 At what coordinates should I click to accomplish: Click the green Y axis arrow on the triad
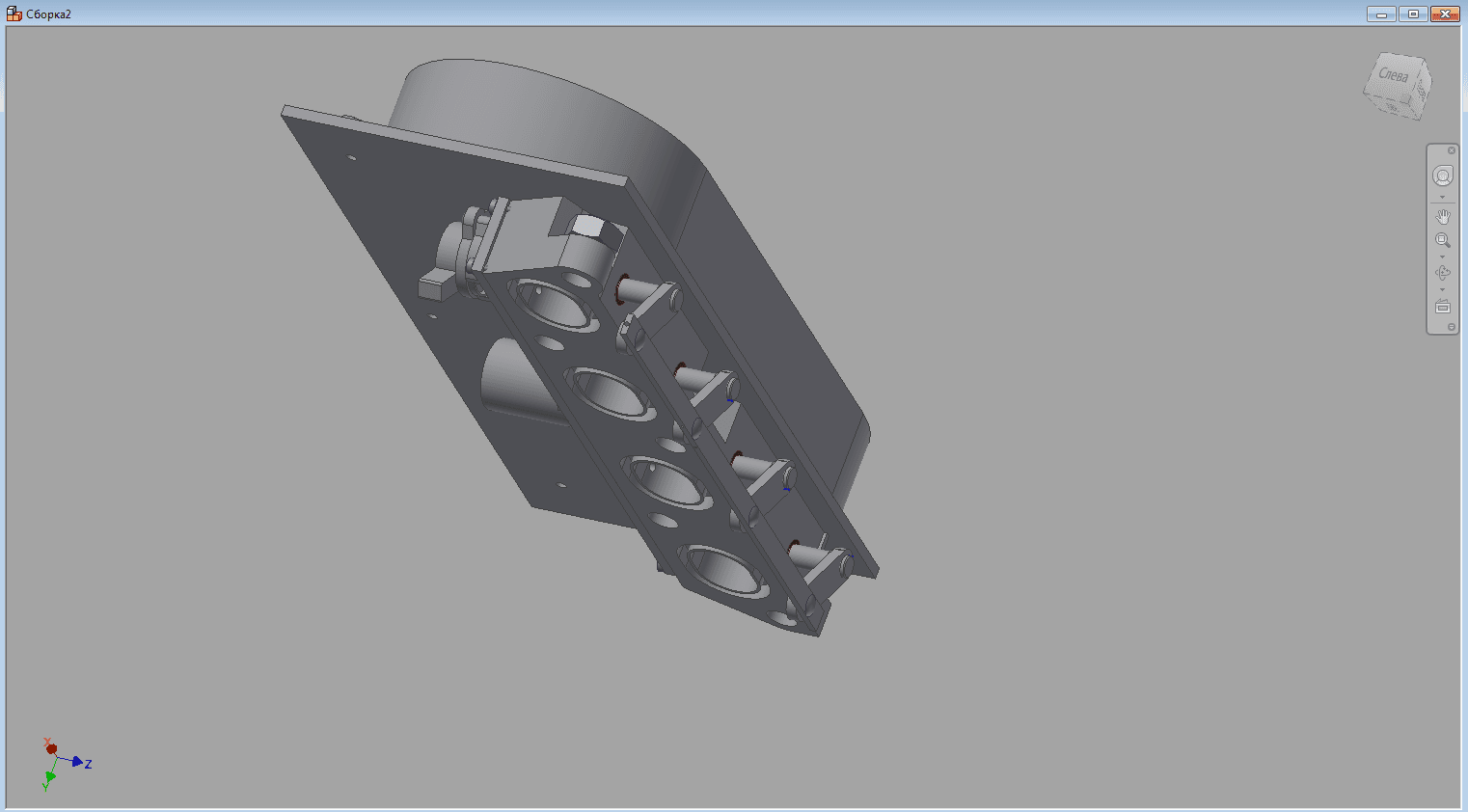click(x=49, y=777)
